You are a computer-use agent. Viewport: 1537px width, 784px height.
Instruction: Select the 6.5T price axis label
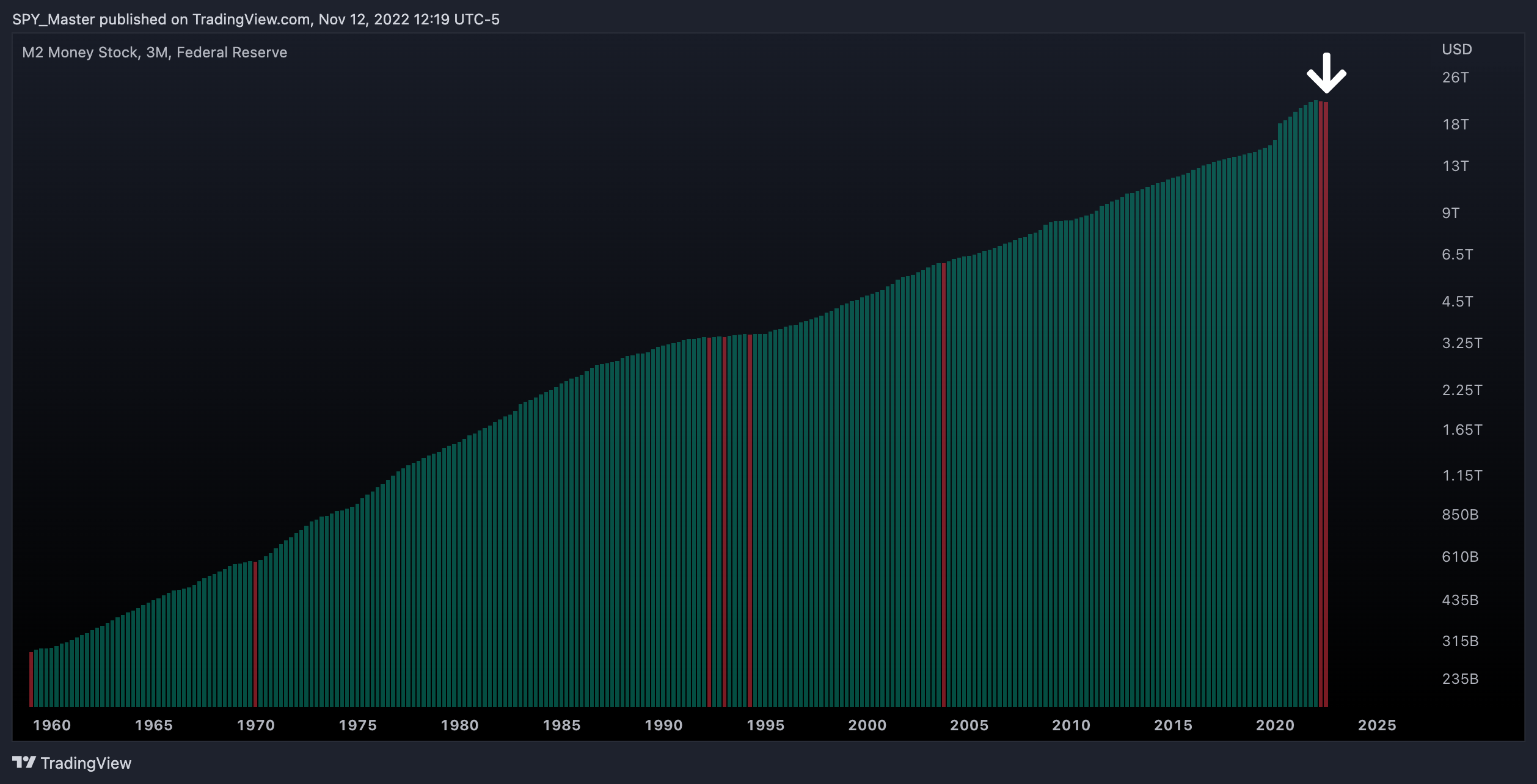(1458, 255)
